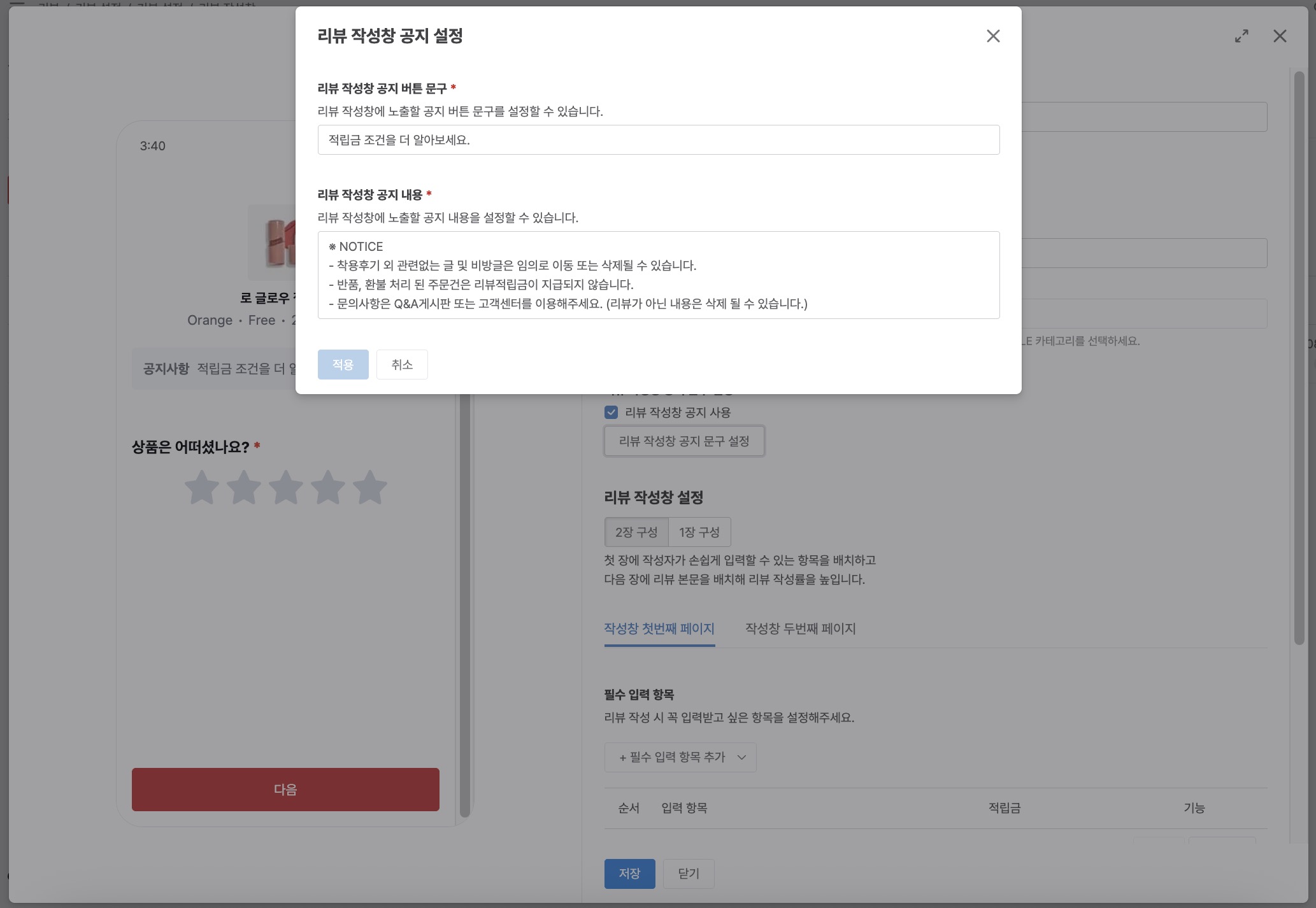Click the fourth rating star
The image size is (1316, 908).
pyautogui.click(x=328, y=488)
